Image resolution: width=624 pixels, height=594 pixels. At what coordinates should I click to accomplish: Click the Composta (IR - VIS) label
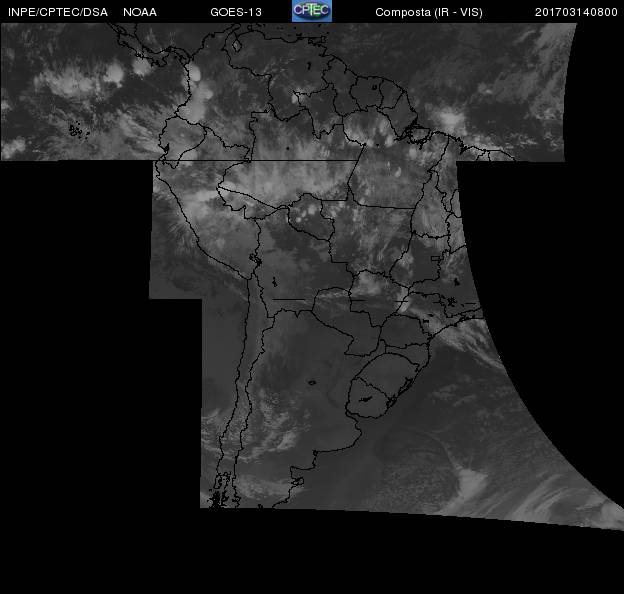click(429, 12)
